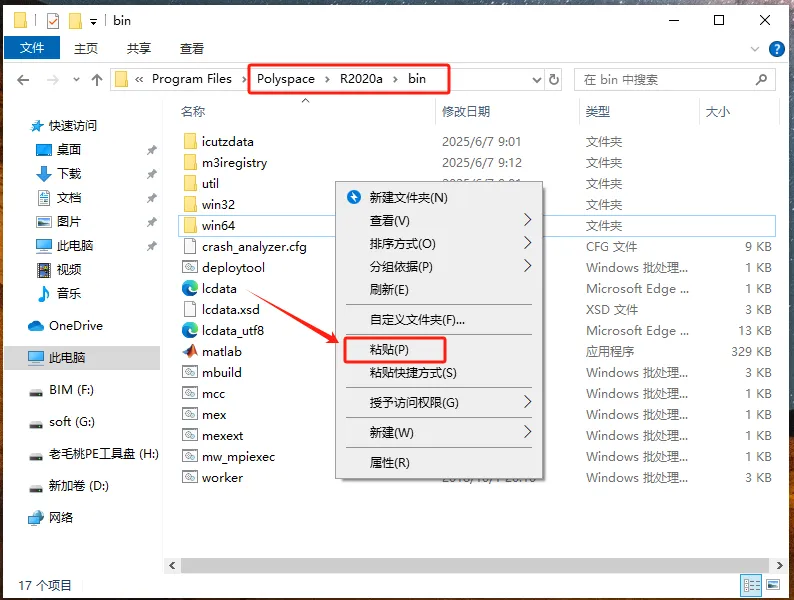794x600 pixels.
Task: Expand the 分组依据(P) submenu arrow
Action: pyautogui.click(x=527, y=266)
